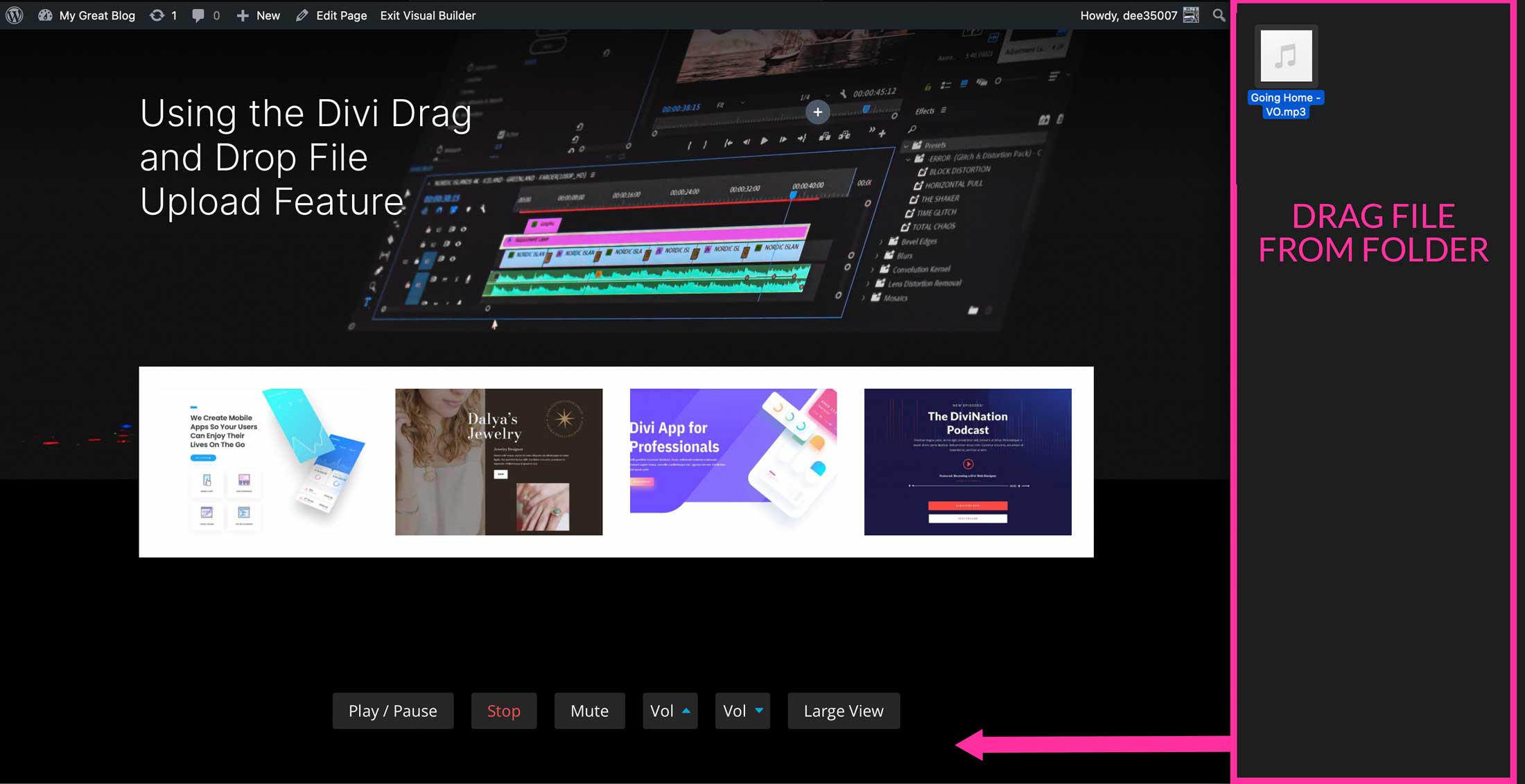
Task: Select the DiviNation Podcast template
Action: [x=968, y=462]
